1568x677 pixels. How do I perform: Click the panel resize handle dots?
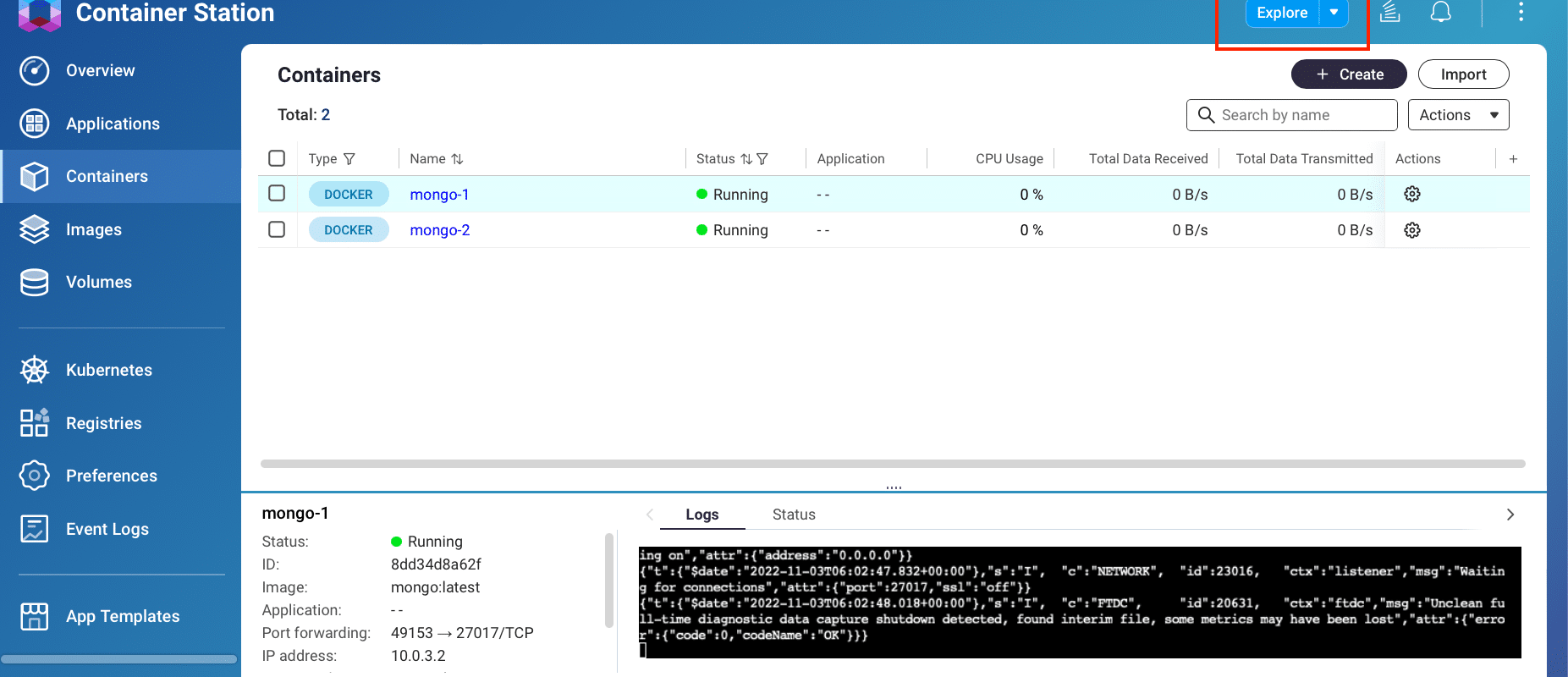(894, 487)
